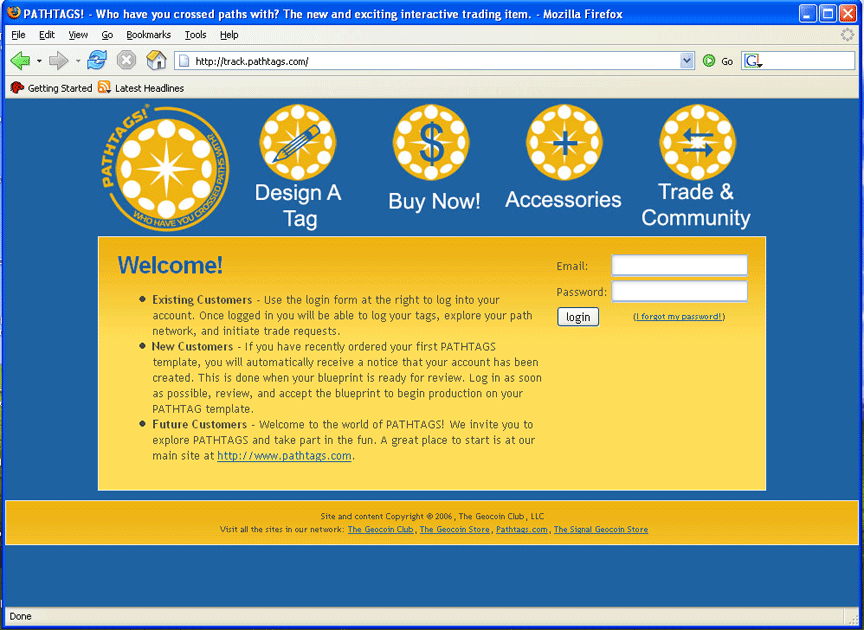
Task: Open the Go menu
Action: click(x=107, y=35)
